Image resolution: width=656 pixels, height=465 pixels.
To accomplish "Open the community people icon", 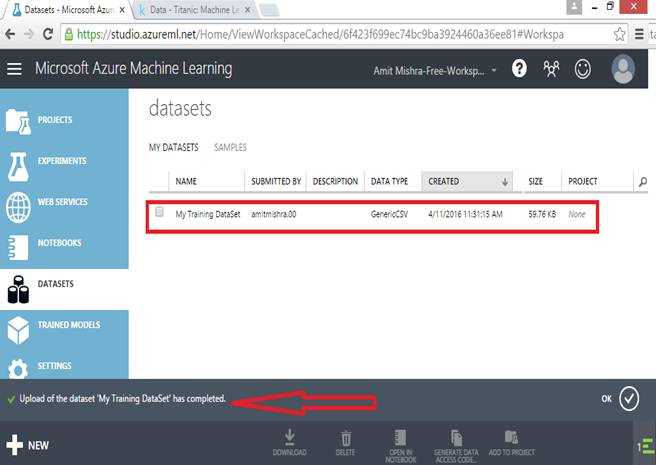I will point(551,69).
